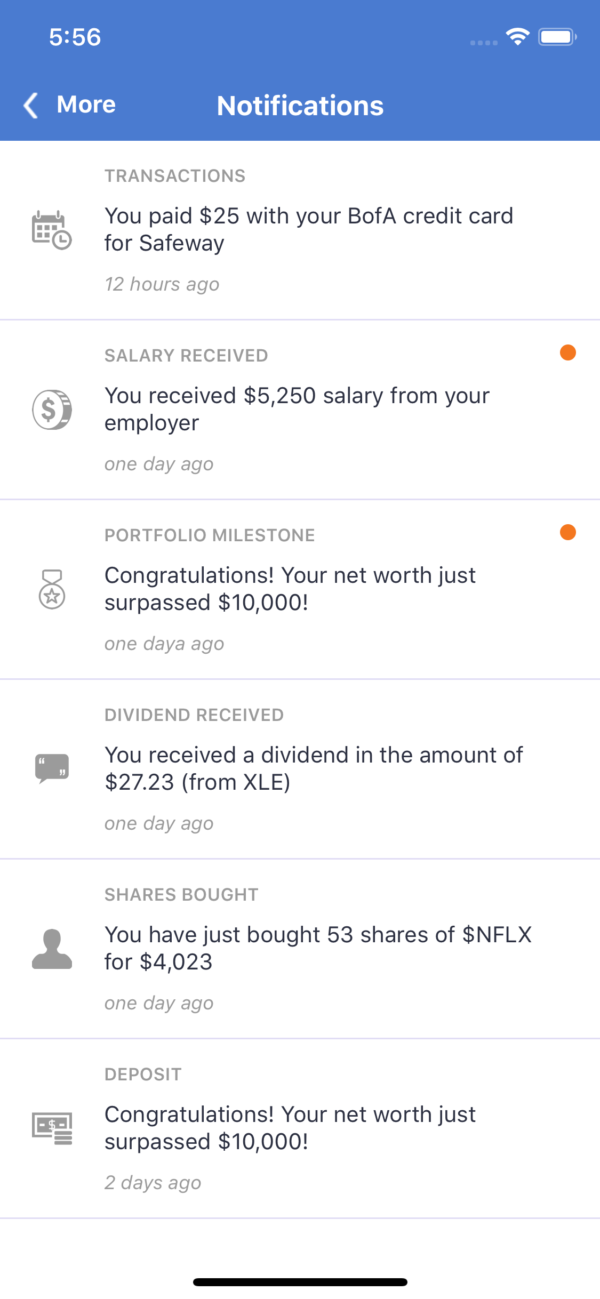Click the home indicator bar

[300, 1280]
